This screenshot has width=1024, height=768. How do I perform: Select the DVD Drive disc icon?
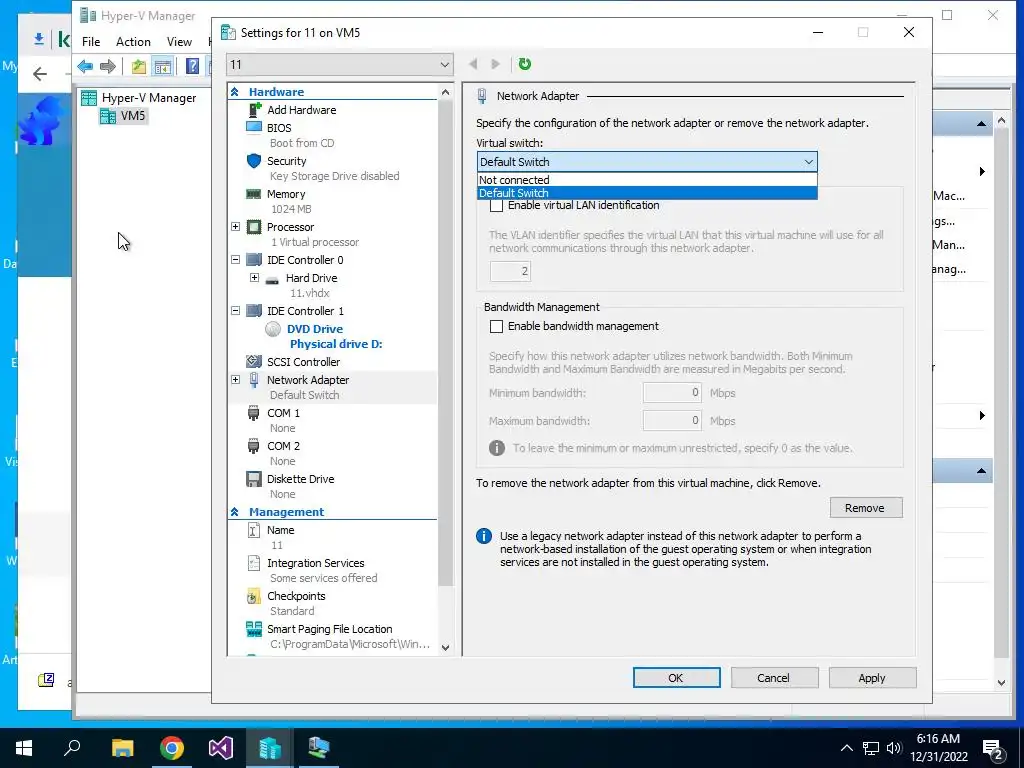point(273,329)
